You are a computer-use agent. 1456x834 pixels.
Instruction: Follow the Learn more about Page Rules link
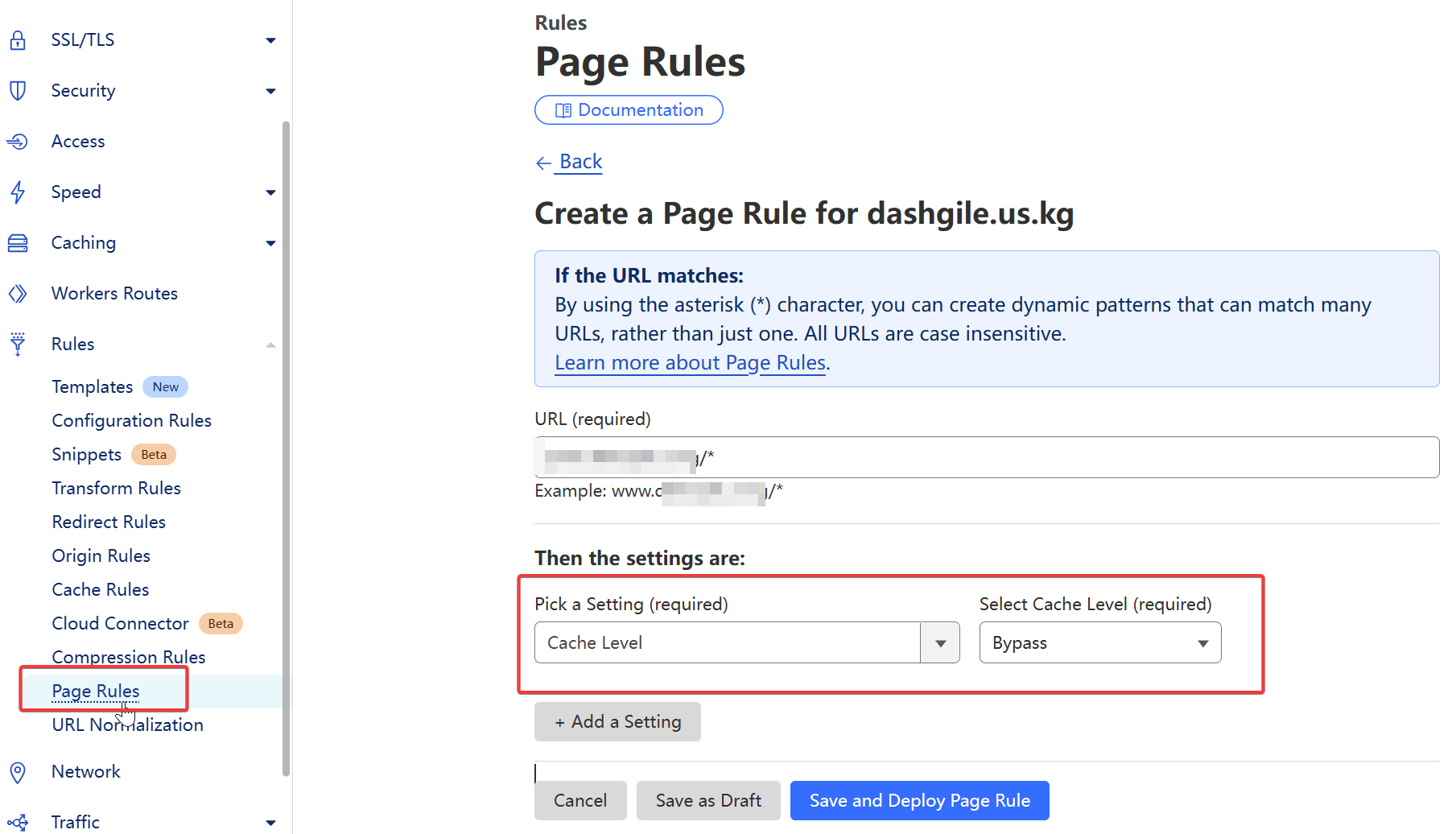[691, 363]
